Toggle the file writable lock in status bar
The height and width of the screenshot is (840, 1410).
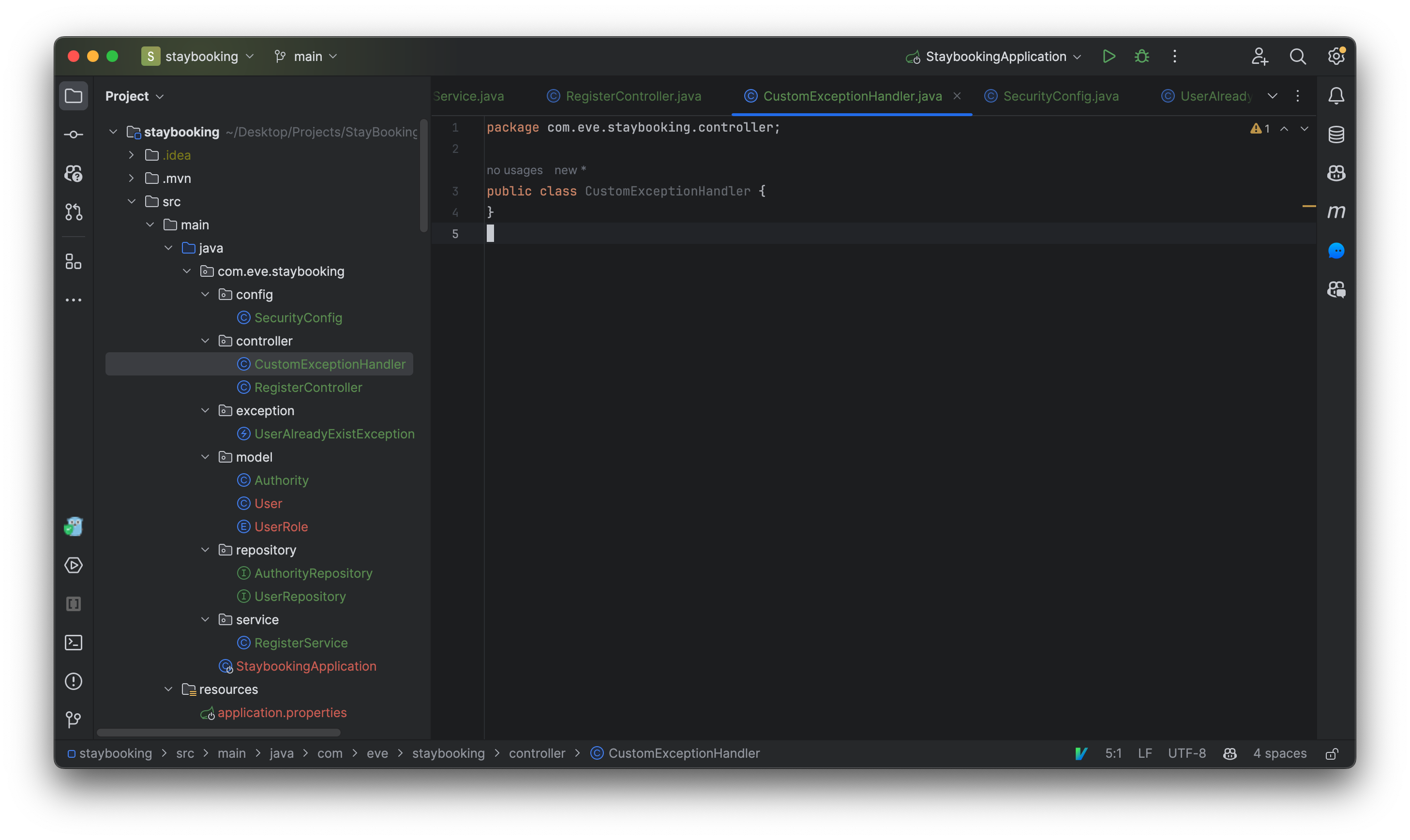pos(1331,753)
